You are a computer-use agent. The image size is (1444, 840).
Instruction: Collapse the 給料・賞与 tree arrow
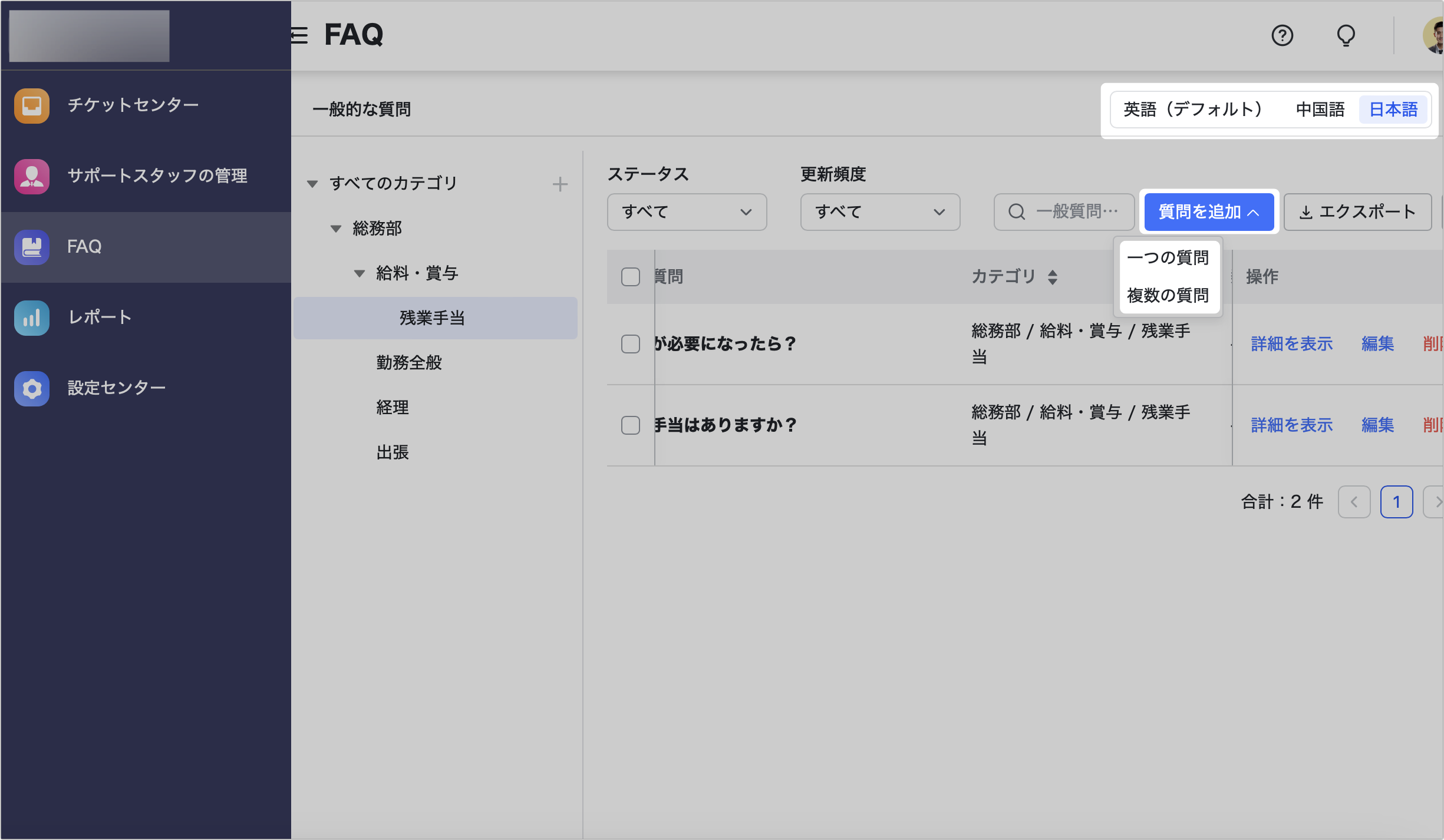tap(360, 273)
